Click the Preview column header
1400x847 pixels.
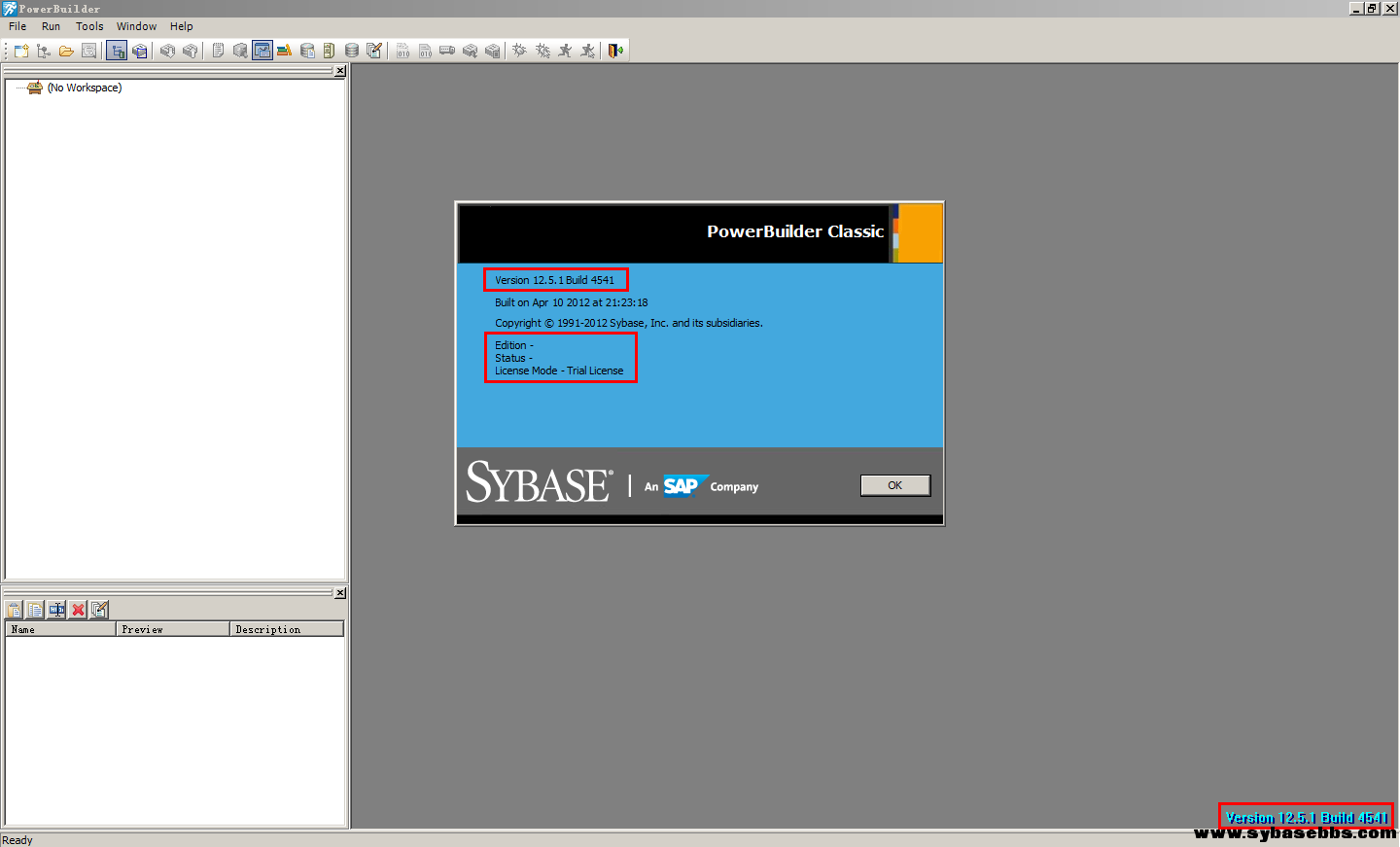173,629
